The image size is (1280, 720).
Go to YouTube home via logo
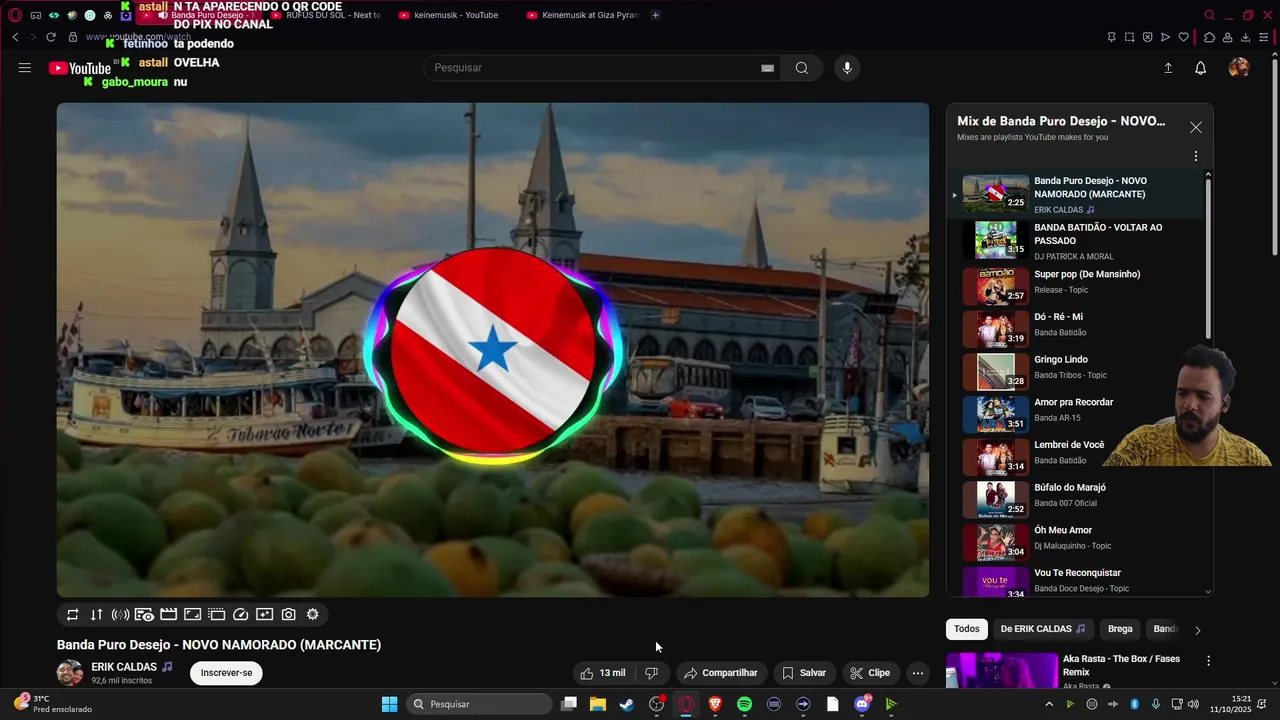(79, 68)
